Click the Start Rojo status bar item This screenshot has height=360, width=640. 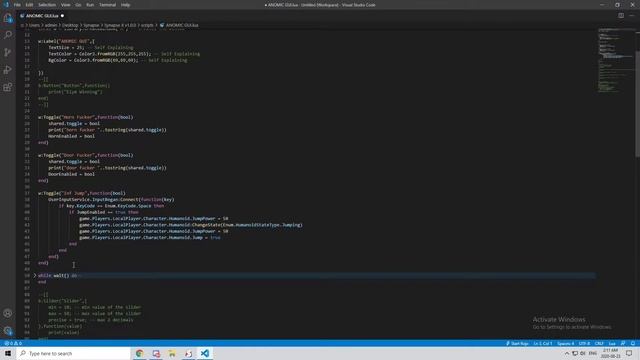(517, 343)
